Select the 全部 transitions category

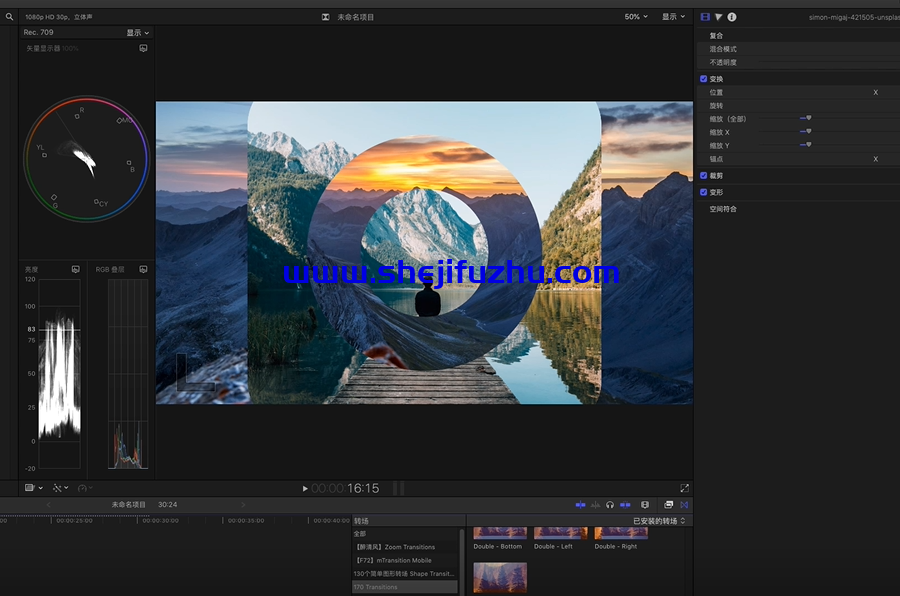(x=405, y=534)
